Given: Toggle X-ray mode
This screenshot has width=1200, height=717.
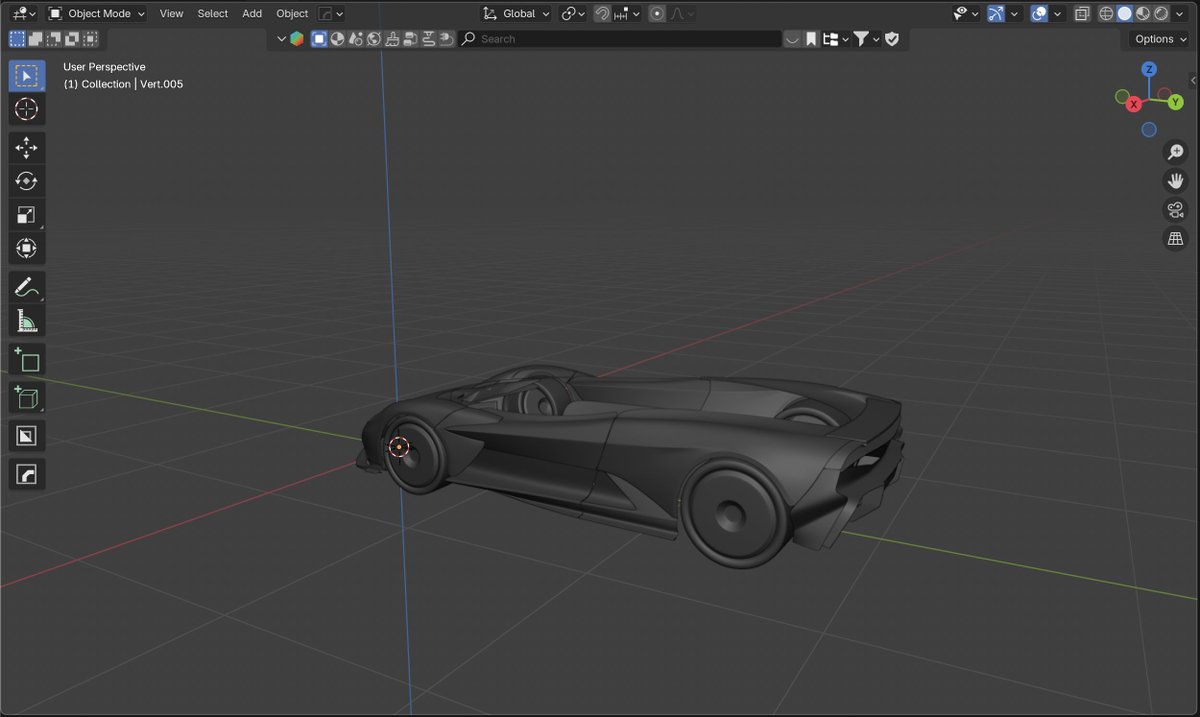Looking at the screenshot, I should (x=1082, y=14).
